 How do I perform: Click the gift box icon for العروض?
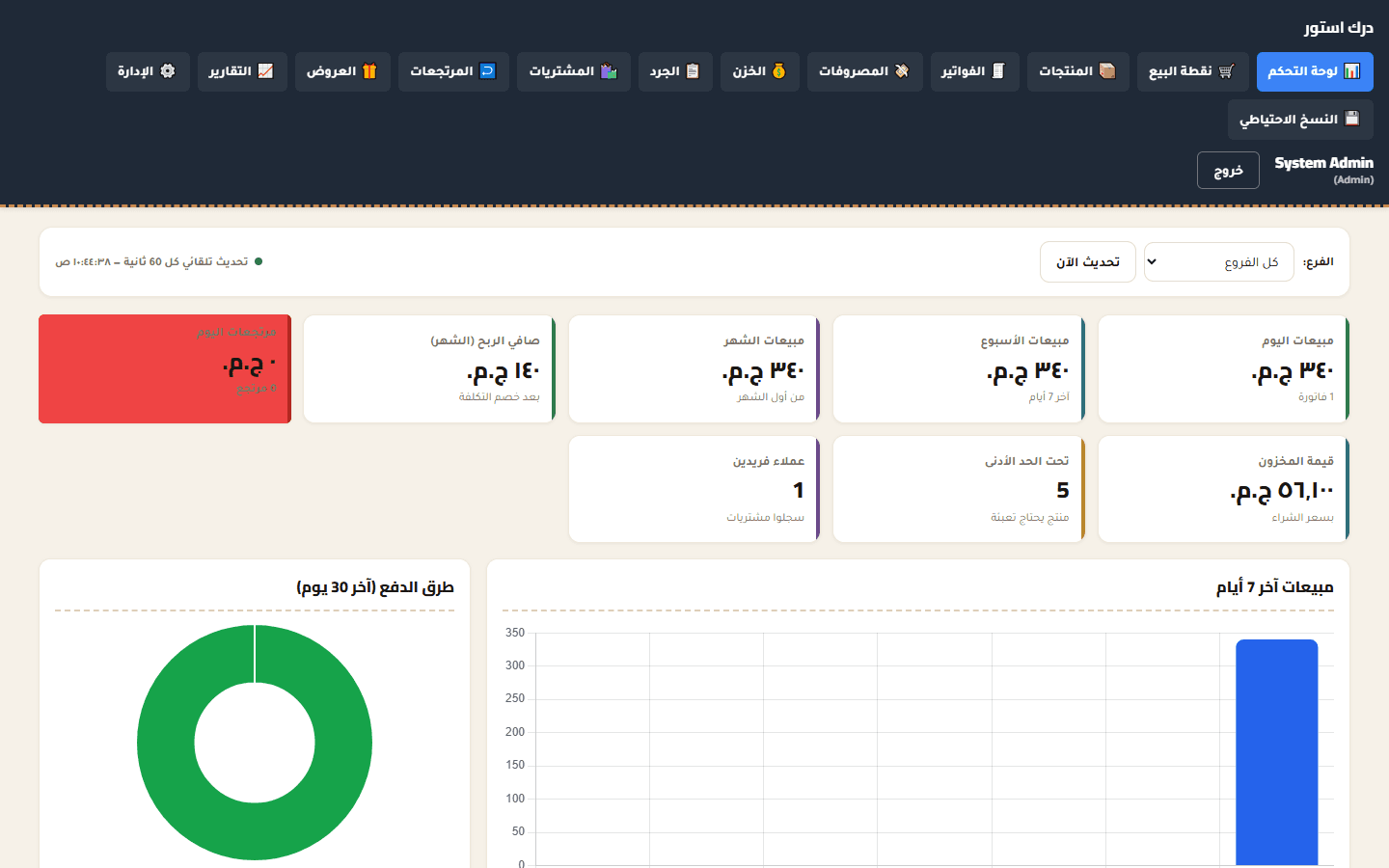(369, 71)
